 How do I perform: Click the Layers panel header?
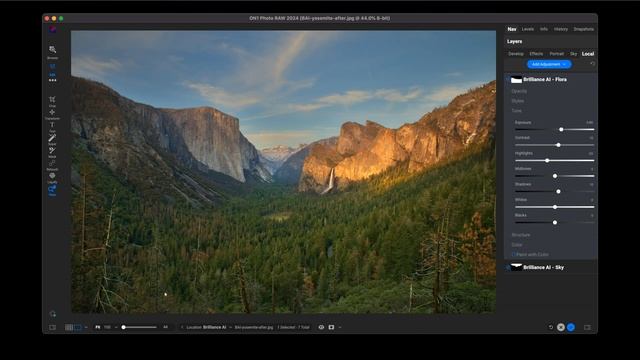551,42
